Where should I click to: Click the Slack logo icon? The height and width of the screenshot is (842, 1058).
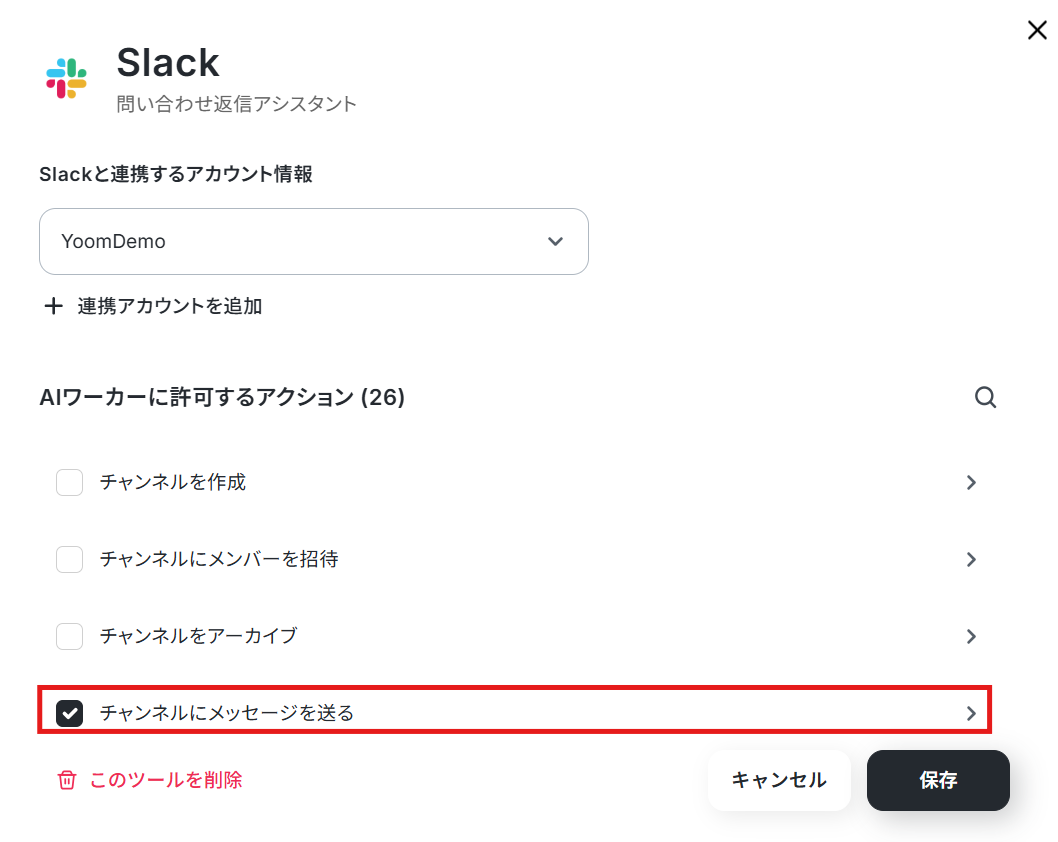(66, 78)
